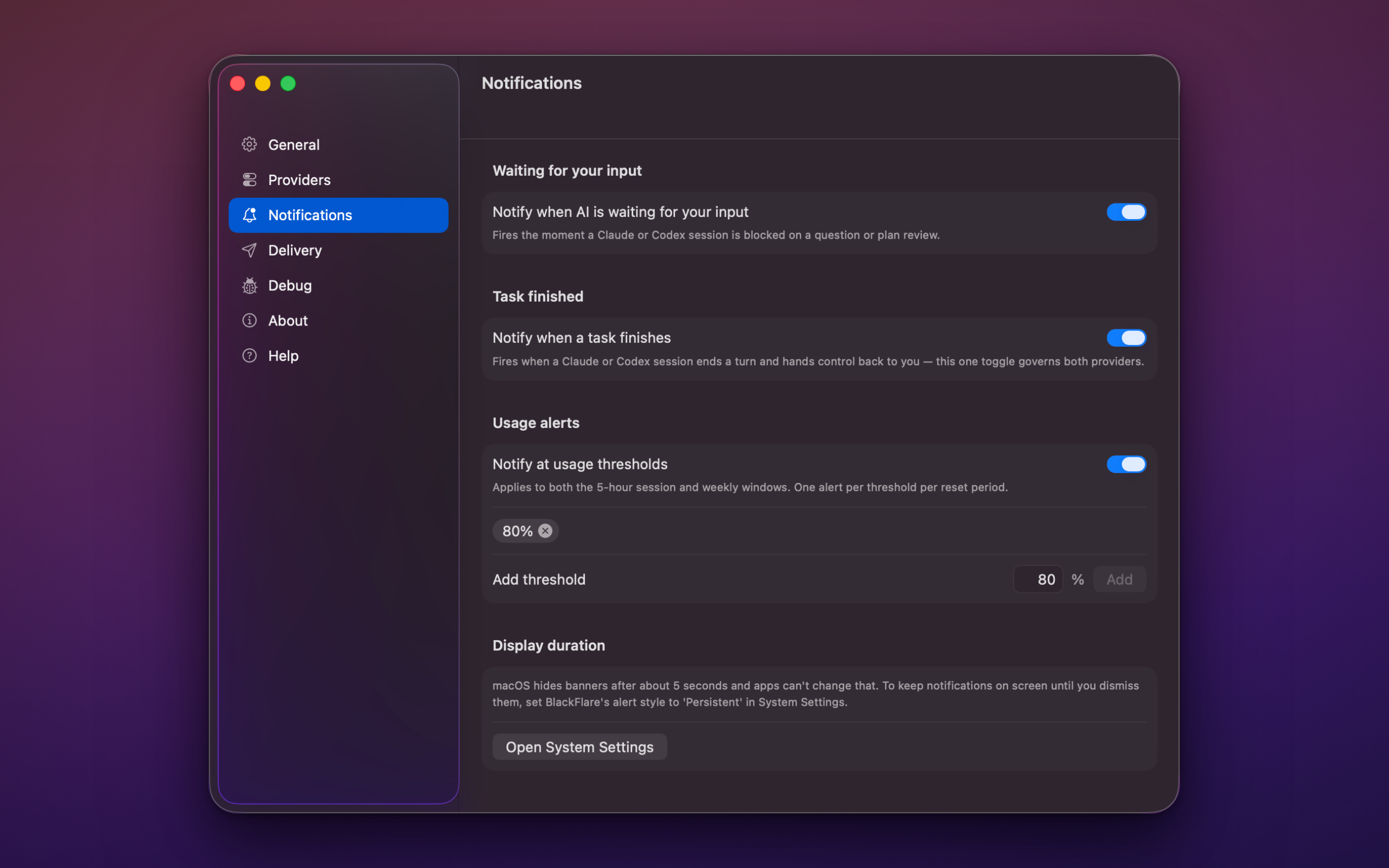Remove the 80% threshold chip

545,531
